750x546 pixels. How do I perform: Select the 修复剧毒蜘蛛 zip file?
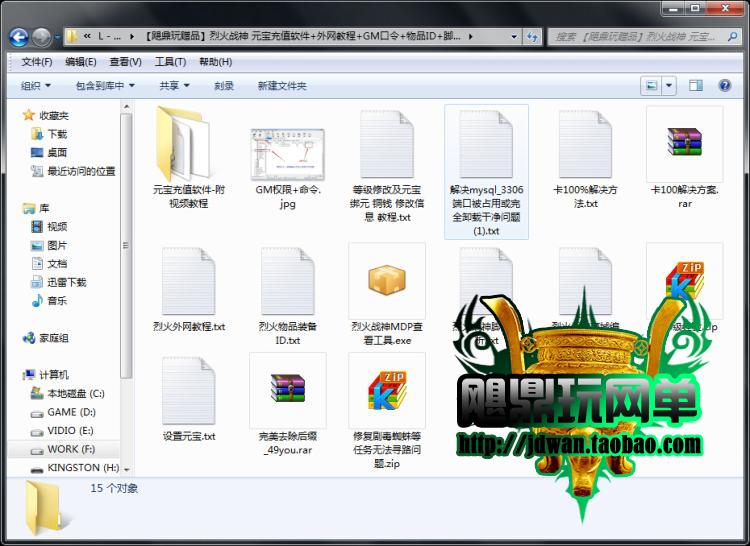pos(386,391)
